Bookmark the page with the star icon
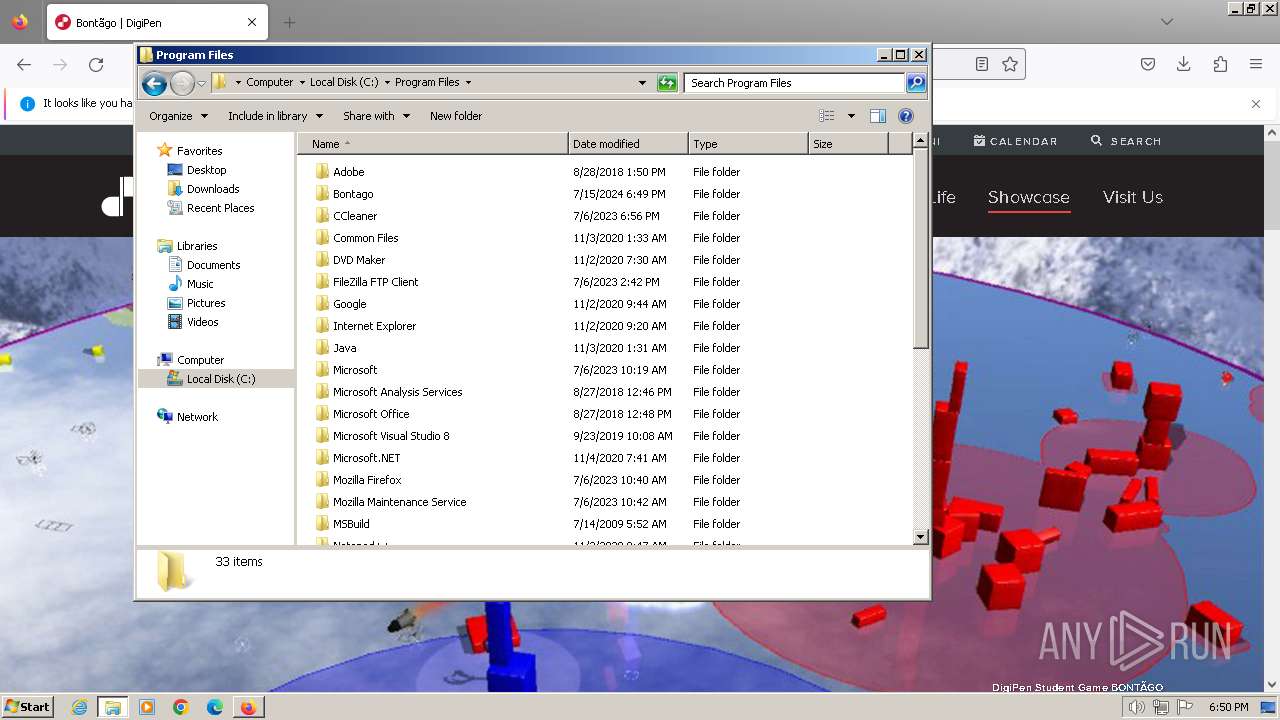Screen dimensions: 1280x720 click(1010, 64)
